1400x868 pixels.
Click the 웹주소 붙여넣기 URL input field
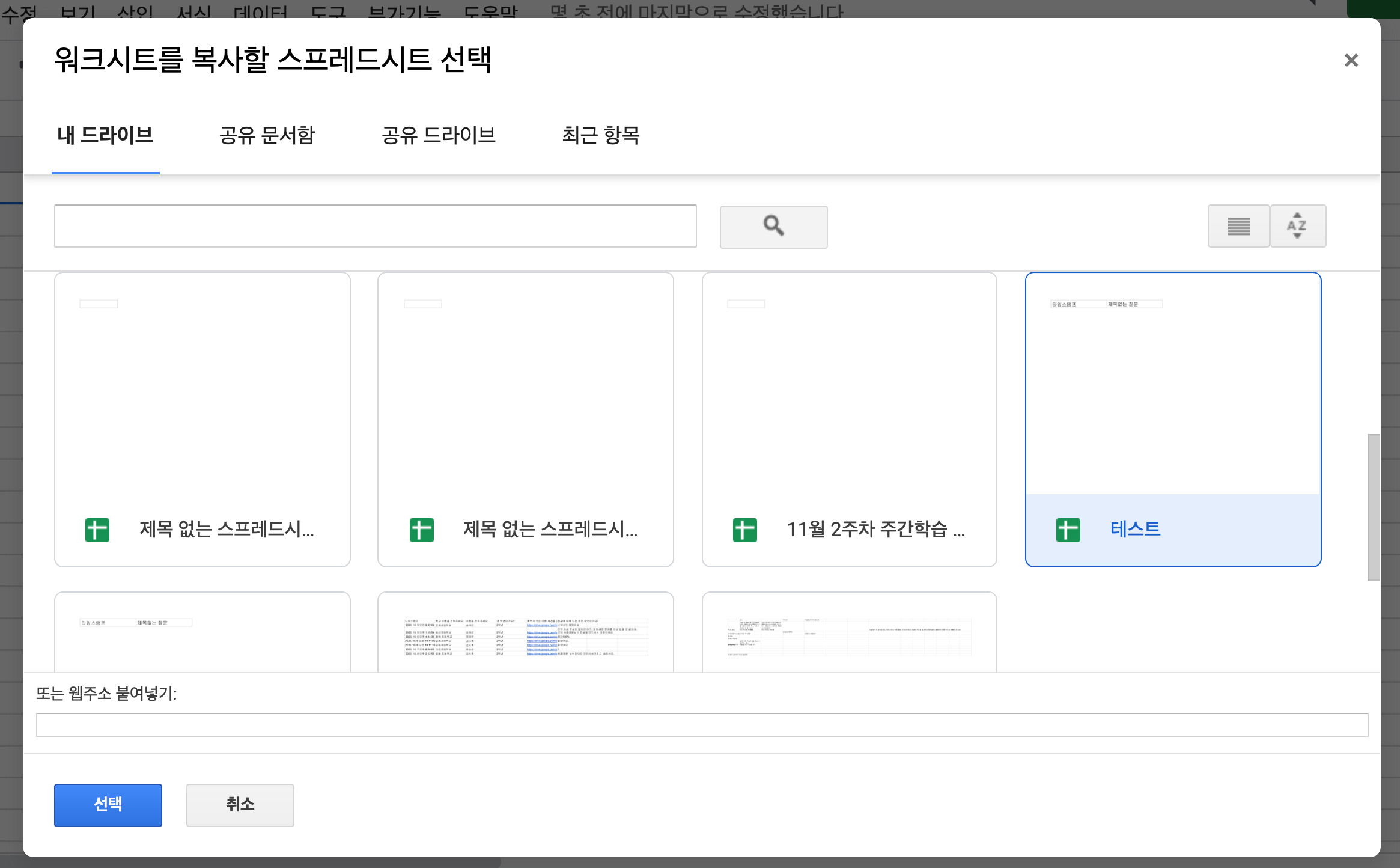pos(702,724)
